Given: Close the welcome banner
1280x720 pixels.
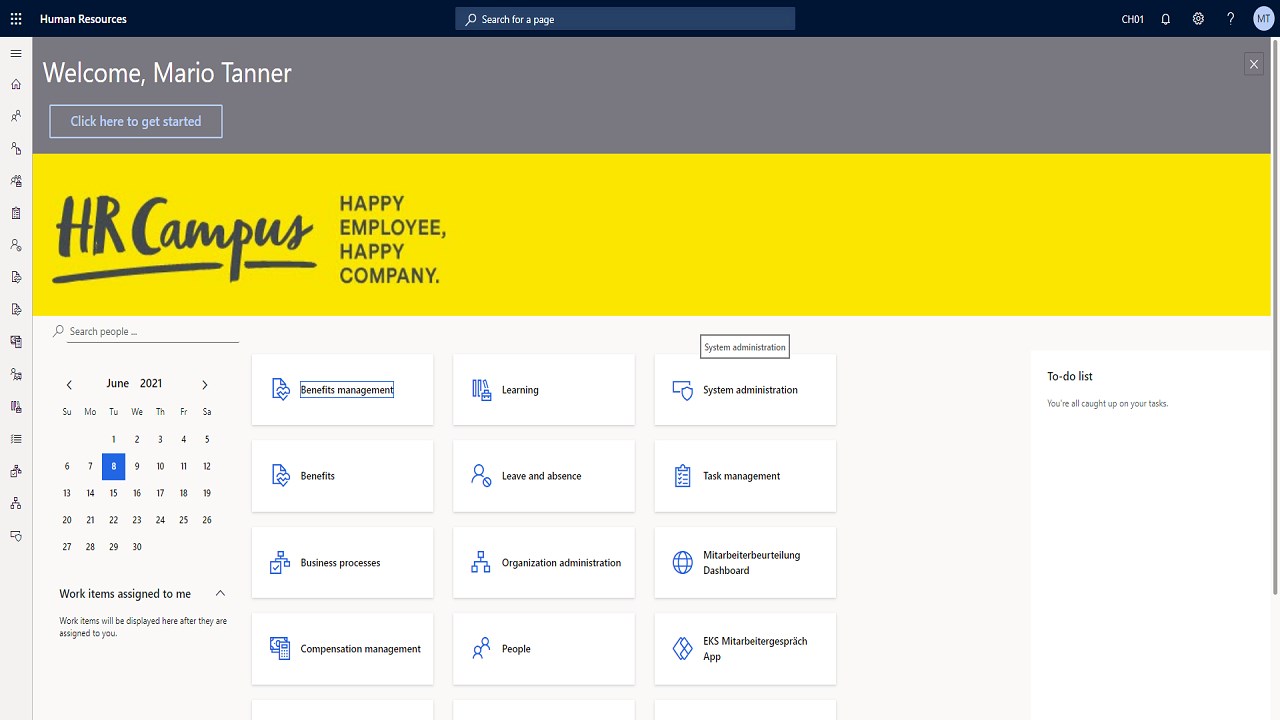Looking at the screenshot, I should click(x=1254, y=64).
